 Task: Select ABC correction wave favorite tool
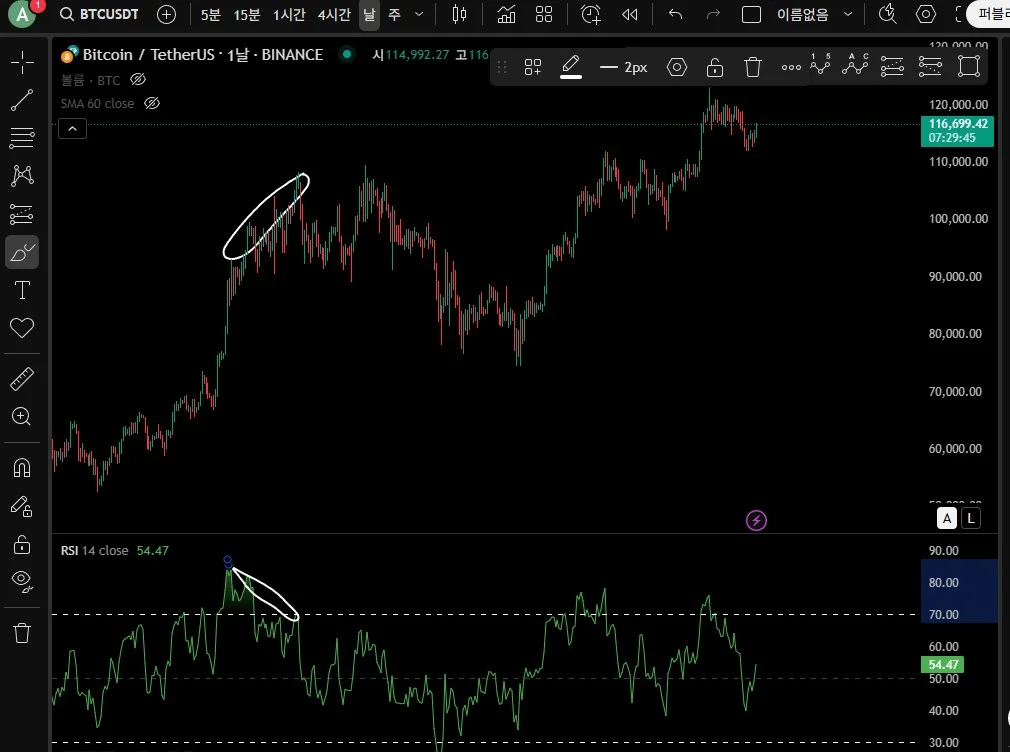[855, 65]
